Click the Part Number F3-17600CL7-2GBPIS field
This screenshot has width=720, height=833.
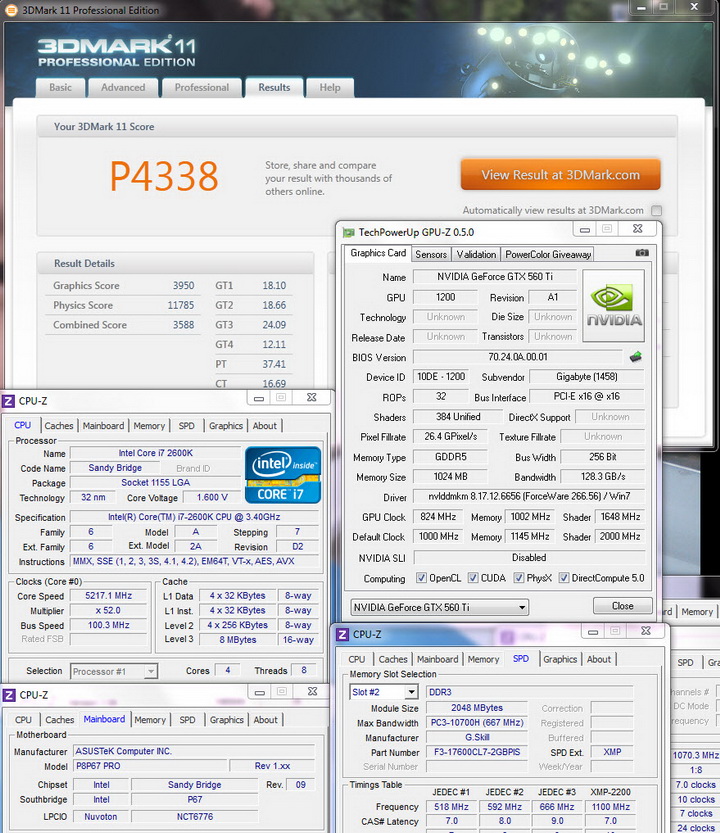(477, 752)
